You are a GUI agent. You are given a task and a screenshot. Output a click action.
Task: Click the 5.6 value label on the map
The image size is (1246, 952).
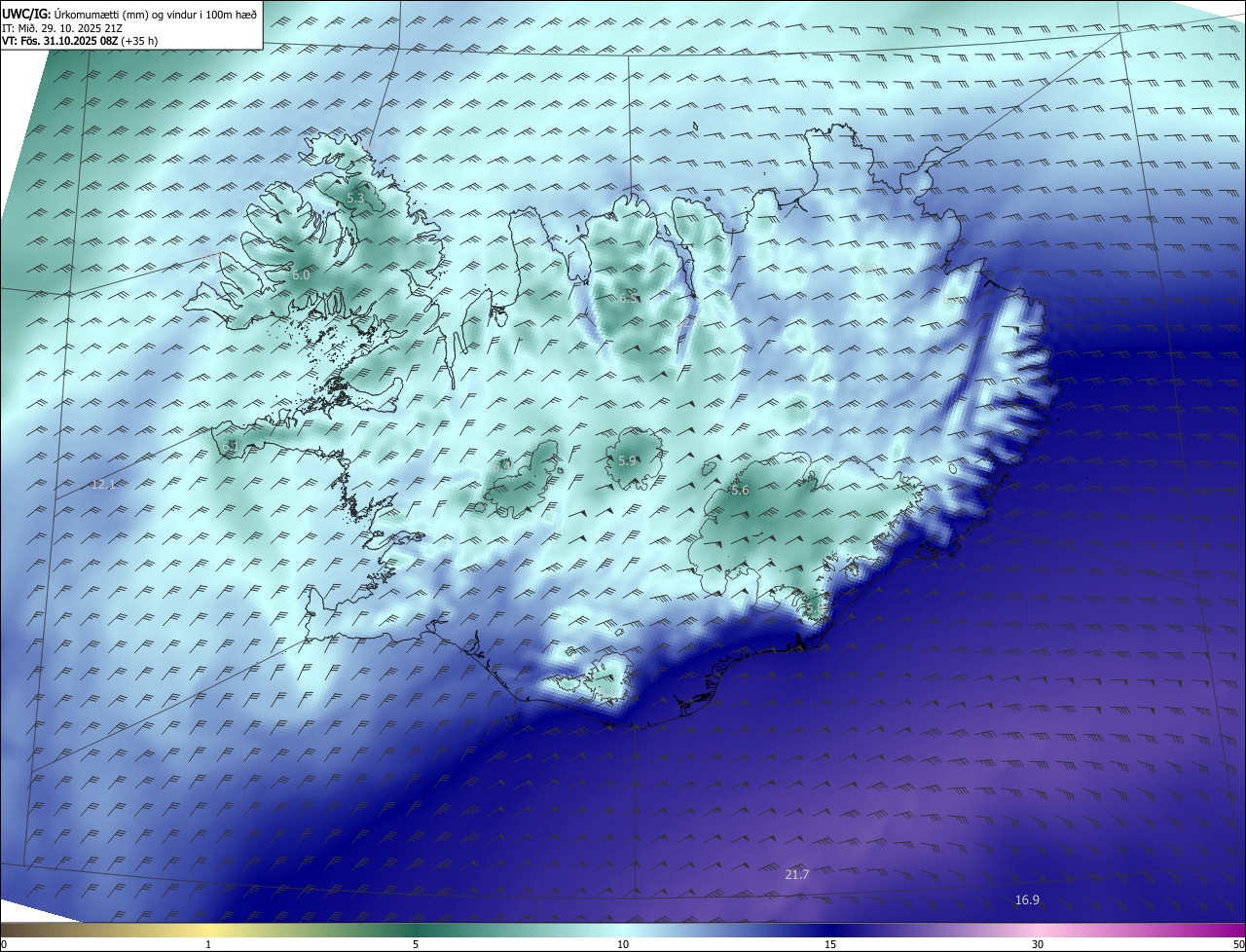tap(740, 491)
